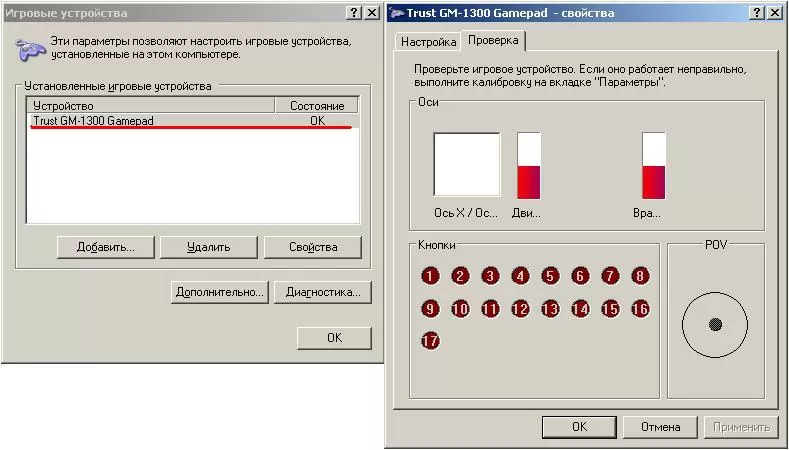Click button indicator 11 in Кнопки

click(490, 309)
